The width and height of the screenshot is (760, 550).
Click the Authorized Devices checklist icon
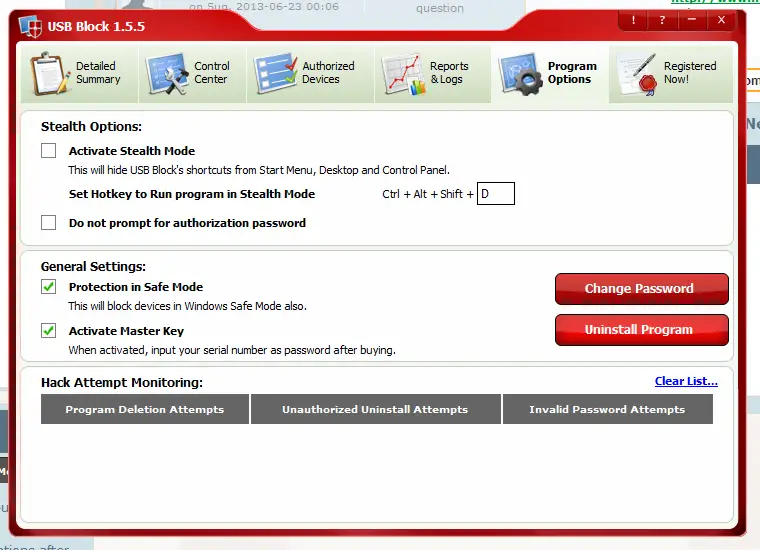tap(275, 73)
